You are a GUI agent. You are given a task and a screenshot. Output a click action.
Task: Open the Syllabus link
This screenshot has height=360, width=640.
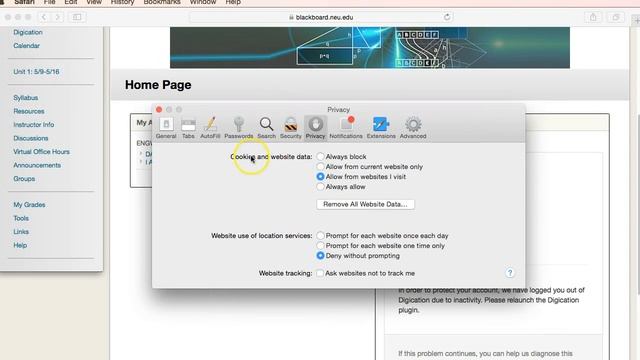[x=26, y=98]
